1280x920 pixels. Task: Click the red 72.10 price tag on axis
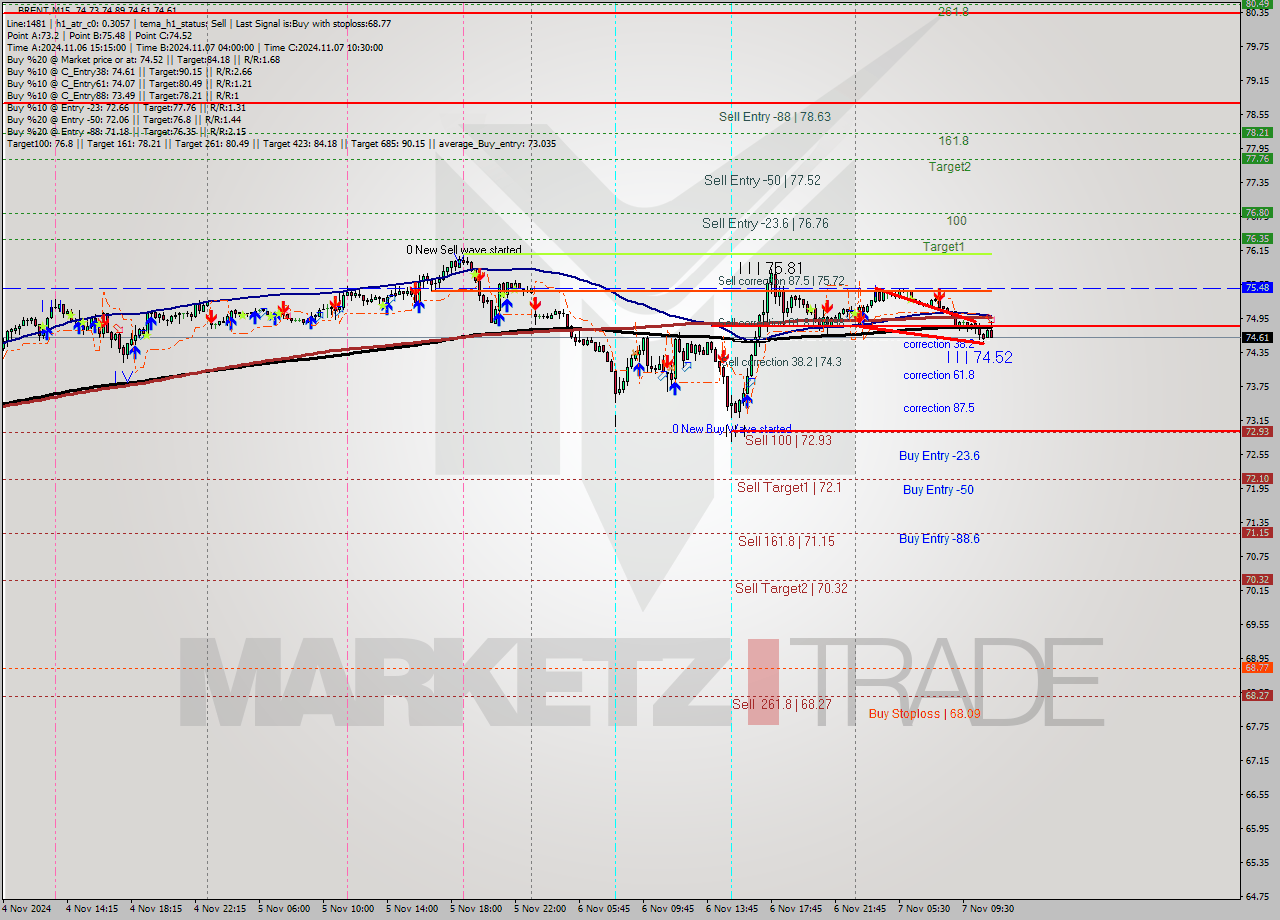coord(1257,479)
